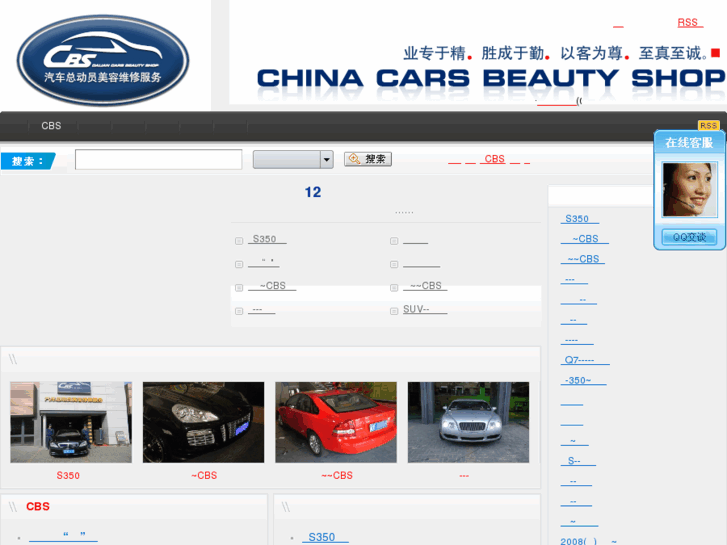Open the silver Bentley thumbnail
727x545 pixels.
(468, 422)
